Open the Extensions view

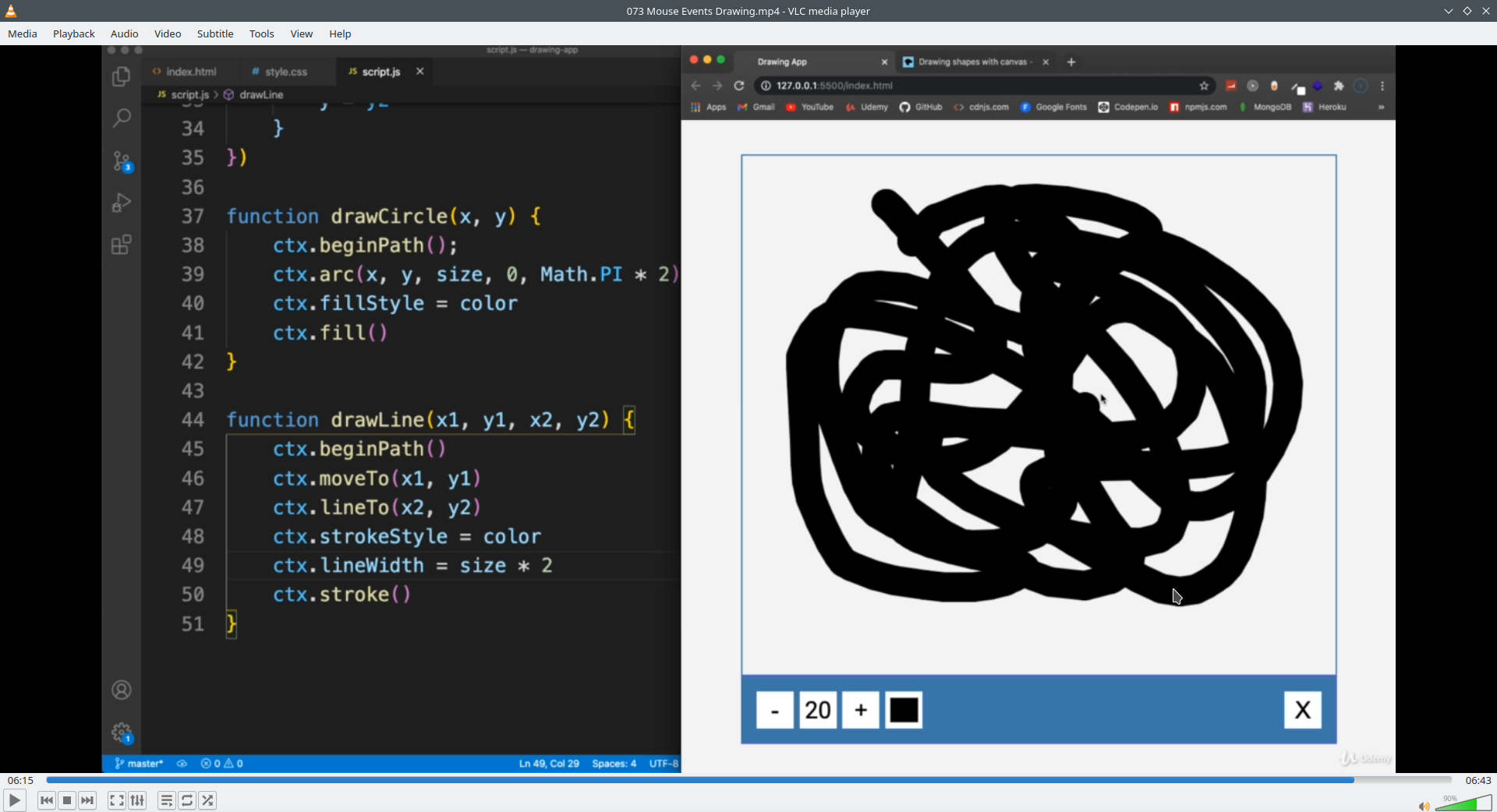(x=122, y=245)
